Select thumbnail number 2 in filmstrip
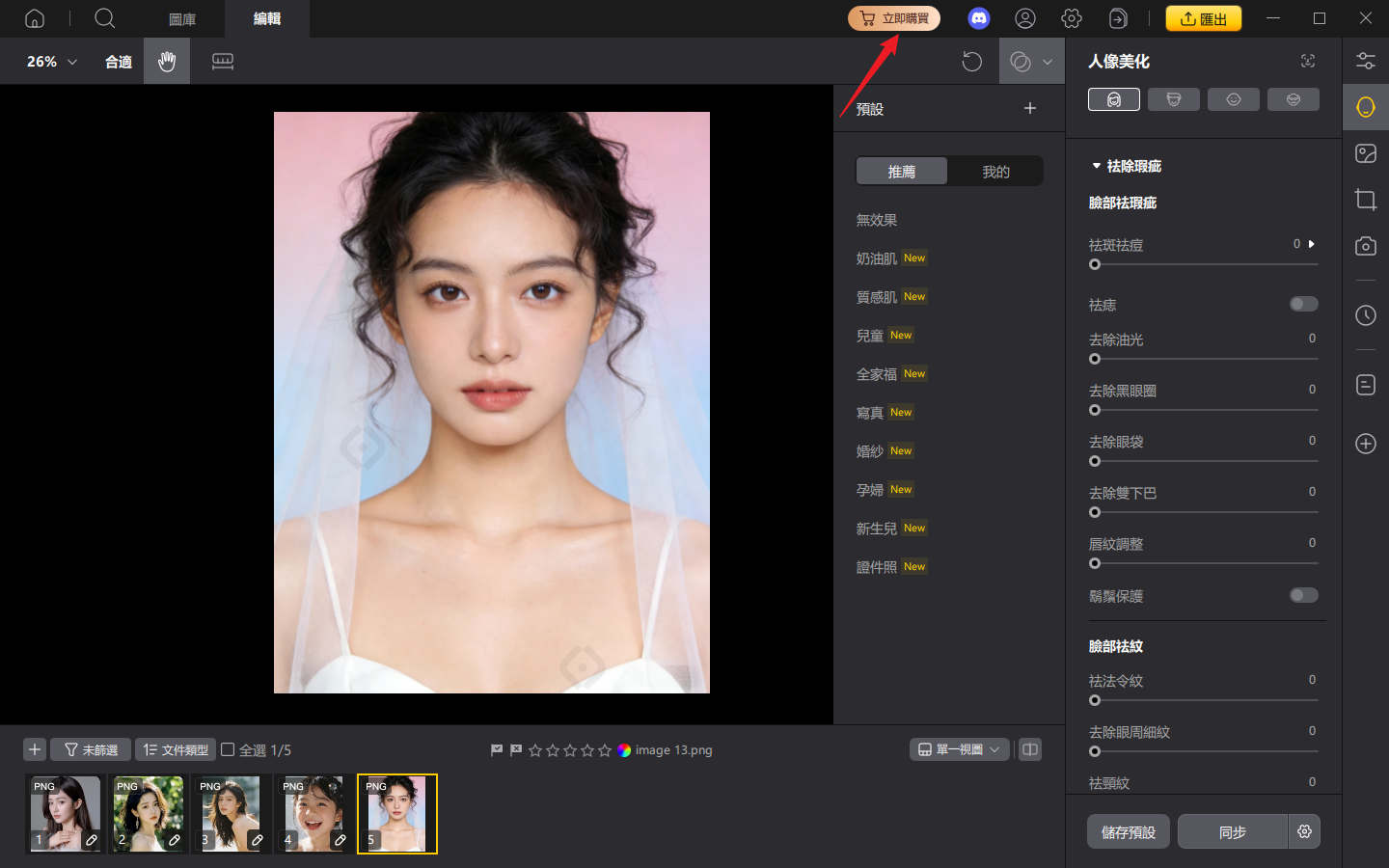 click(x=148, y=813)
